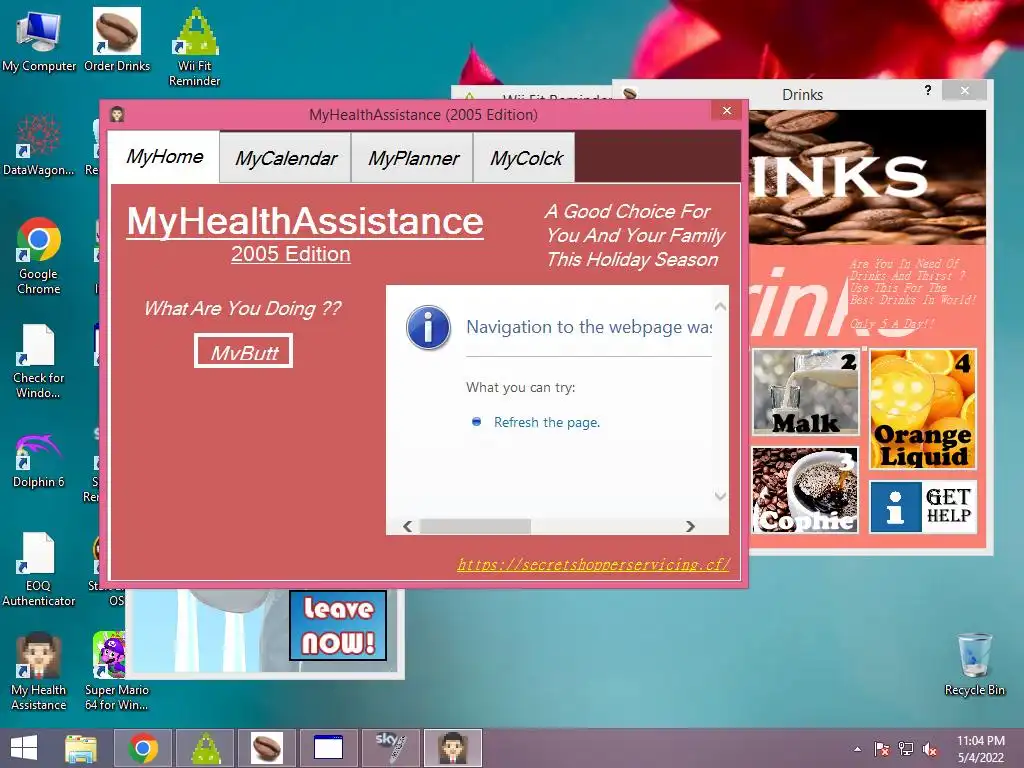Open the My Computer desktop icon
The image size is (1024, 768).
click(x=39, y=40)
